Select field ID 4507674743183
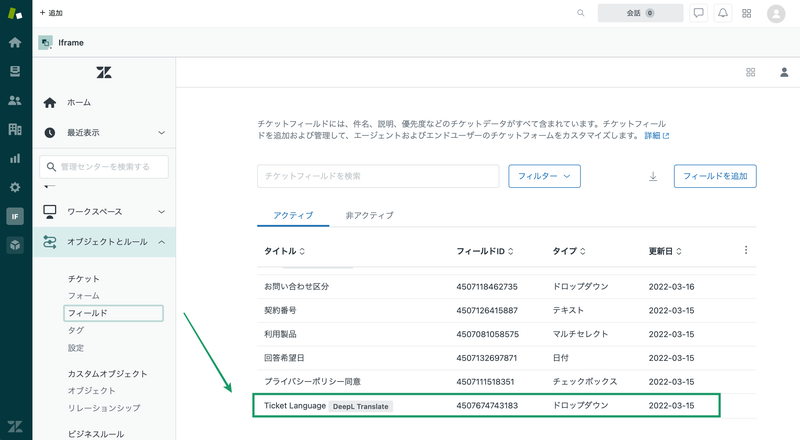800x440 pixels. (x=487, y=406)
